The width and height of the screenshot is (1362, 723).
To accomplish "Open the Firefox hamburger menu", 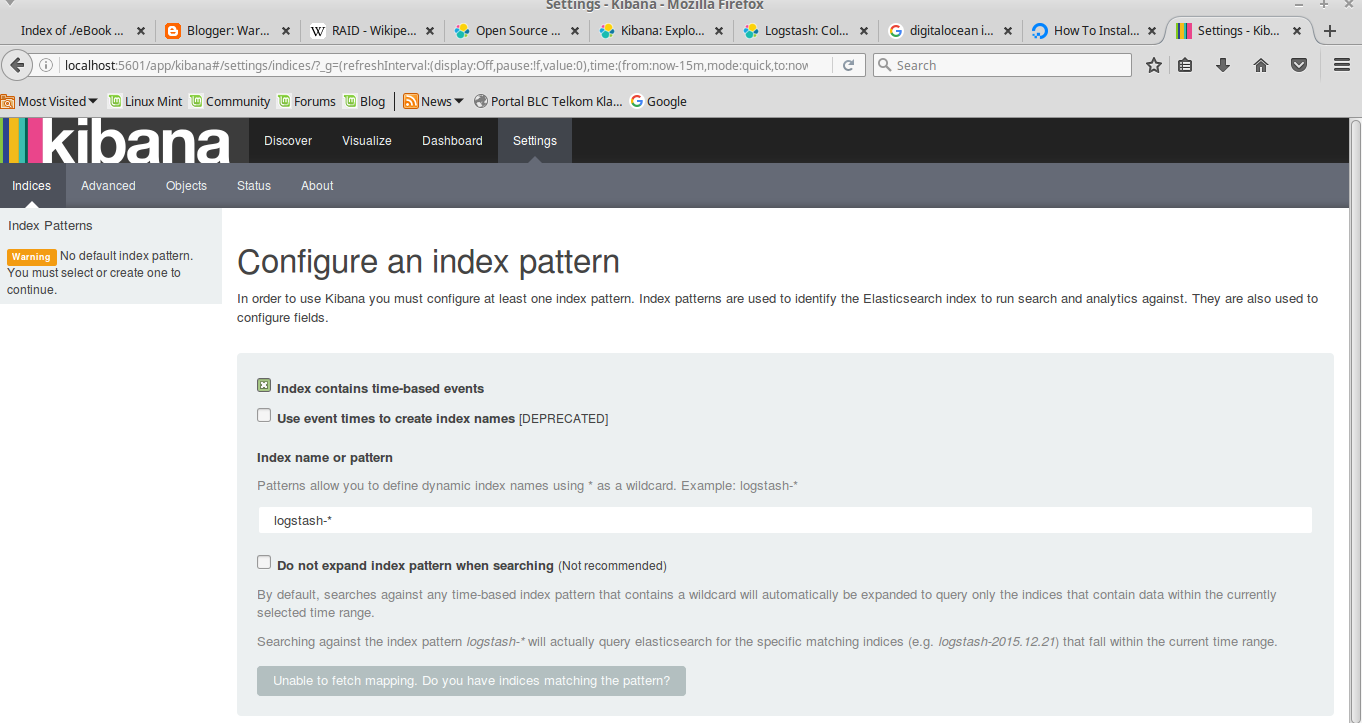I will 1340,64.
